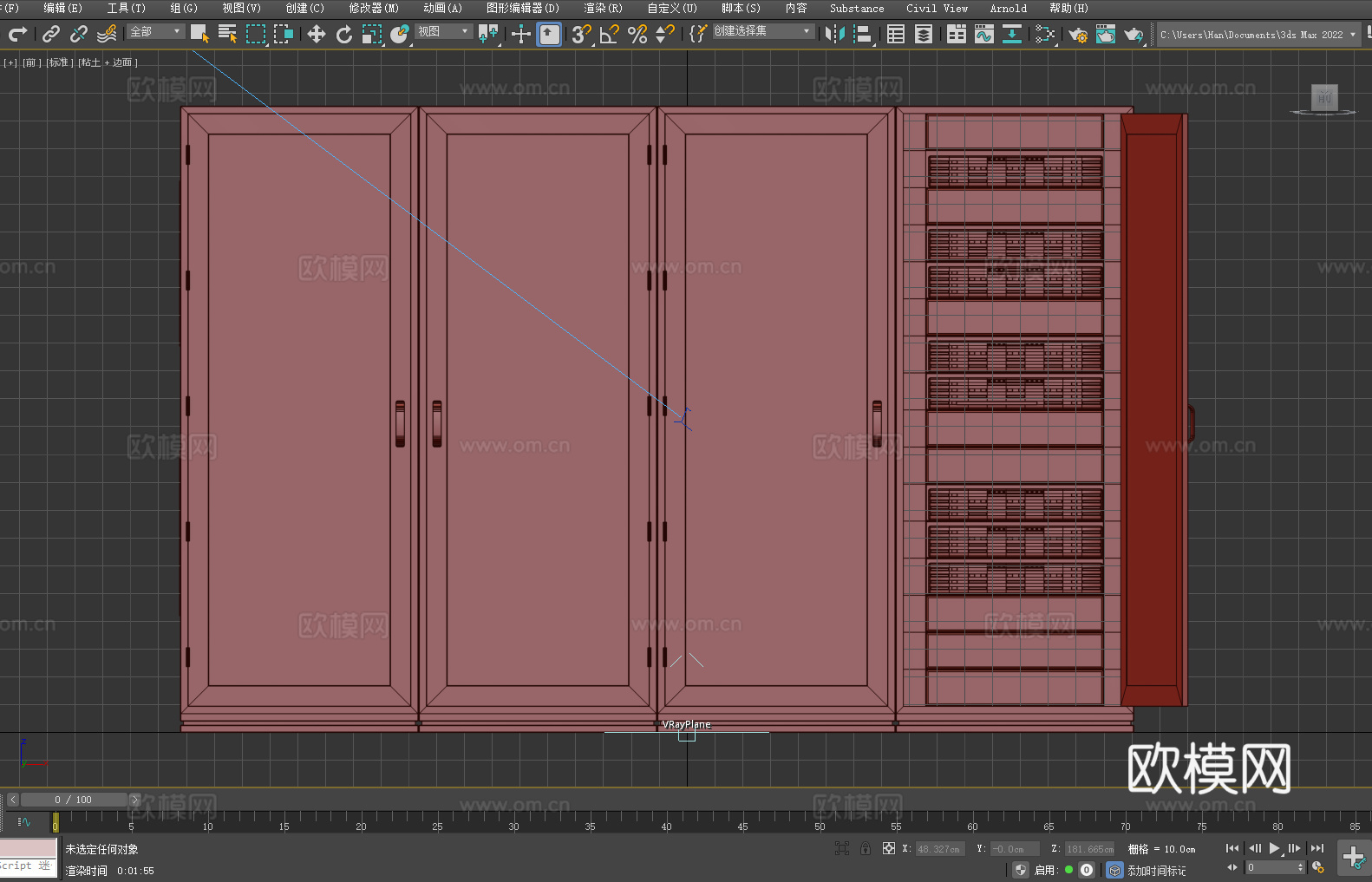Pick the rectangular selection region tool
Viewport: 1372px width, 882px height.
tap(256, 34)
